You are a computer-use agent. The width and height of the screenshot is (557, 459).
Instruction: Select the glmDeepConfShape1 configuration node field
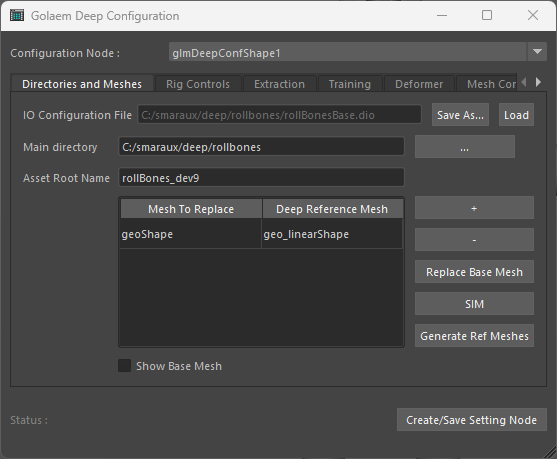point(348,52)
